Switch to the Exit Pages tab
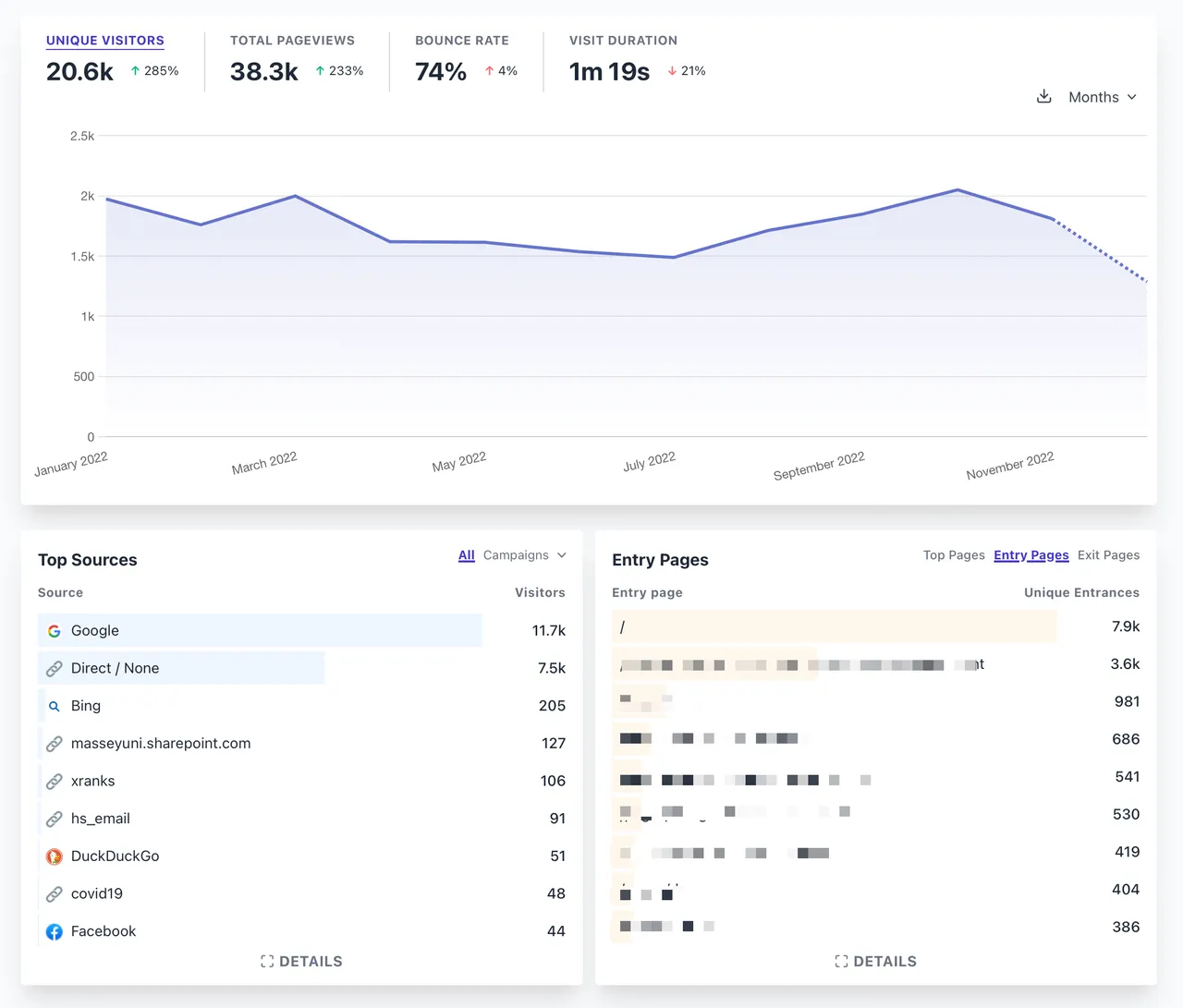1183x1008 pixels. tap(1108, 555)
